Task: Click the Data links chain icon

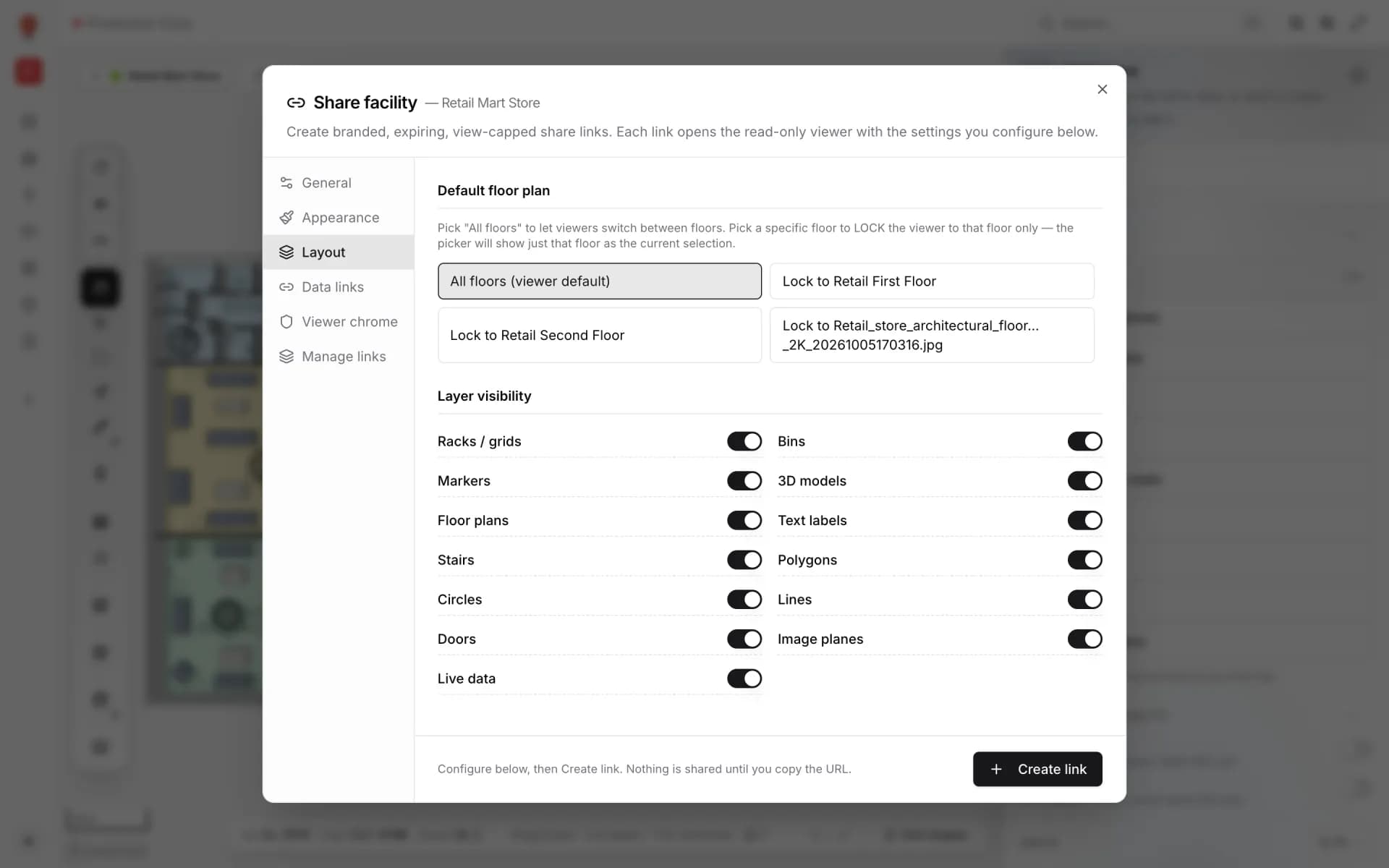Action: pos(286,287)
